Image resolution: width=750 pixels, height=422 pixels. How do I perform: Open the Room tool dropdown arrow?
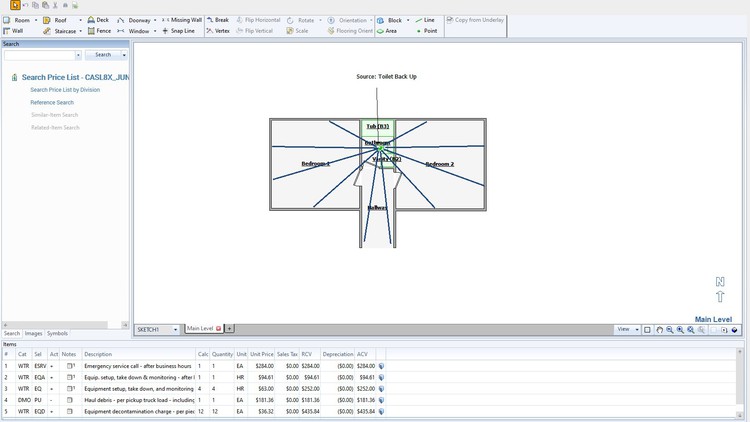pyautogui.click(x=36, y=20)
